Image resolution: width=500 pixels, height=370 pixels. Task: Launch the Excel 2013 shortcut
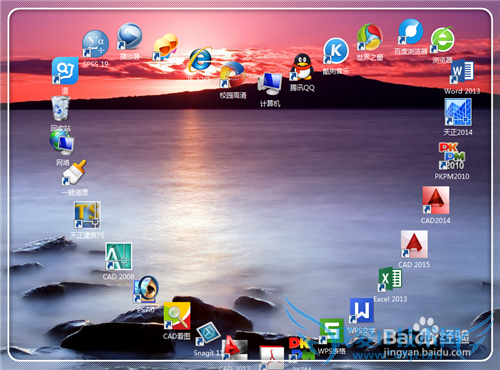[390, 279]
